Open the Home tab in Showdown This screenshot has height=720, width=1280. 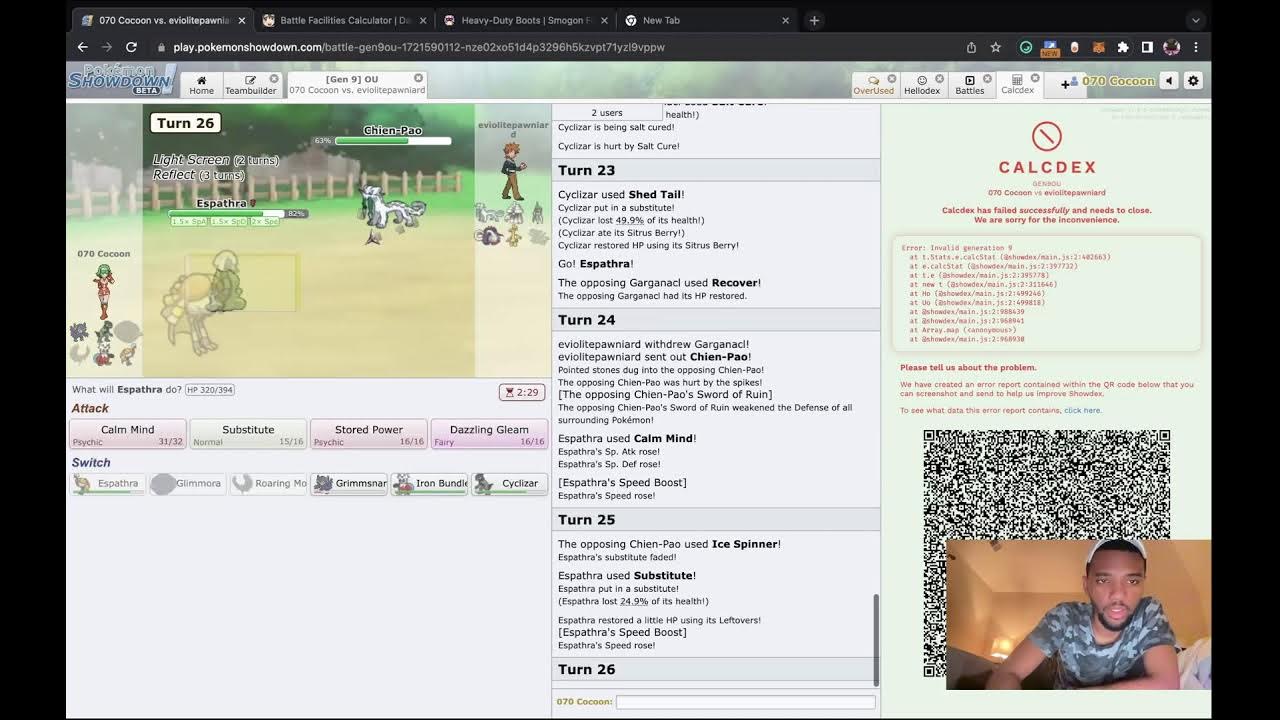coord(201,85)
